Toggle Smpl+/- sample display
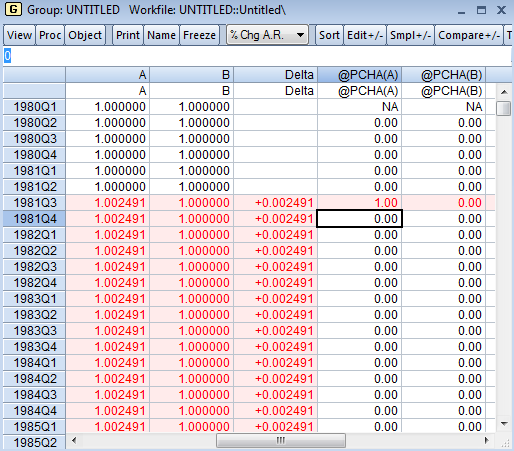The width and height of the screenshot is (514, 451). click(x=411, y=35)
